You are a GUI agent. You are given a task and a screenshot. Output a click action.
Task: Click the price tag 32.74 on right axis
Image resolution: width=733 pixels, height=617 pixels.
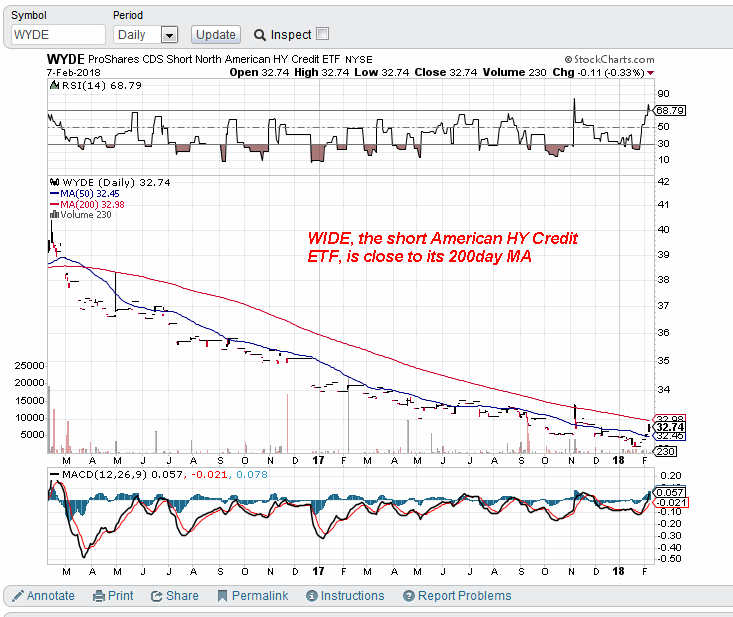670,427
